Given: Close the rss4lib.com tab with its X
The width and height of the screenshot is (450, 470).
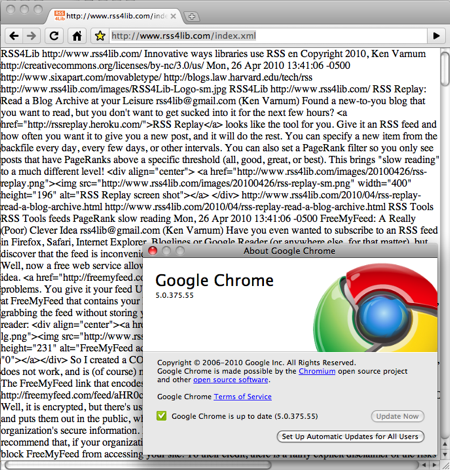Looking at the screenshot, I should (173, 16).
